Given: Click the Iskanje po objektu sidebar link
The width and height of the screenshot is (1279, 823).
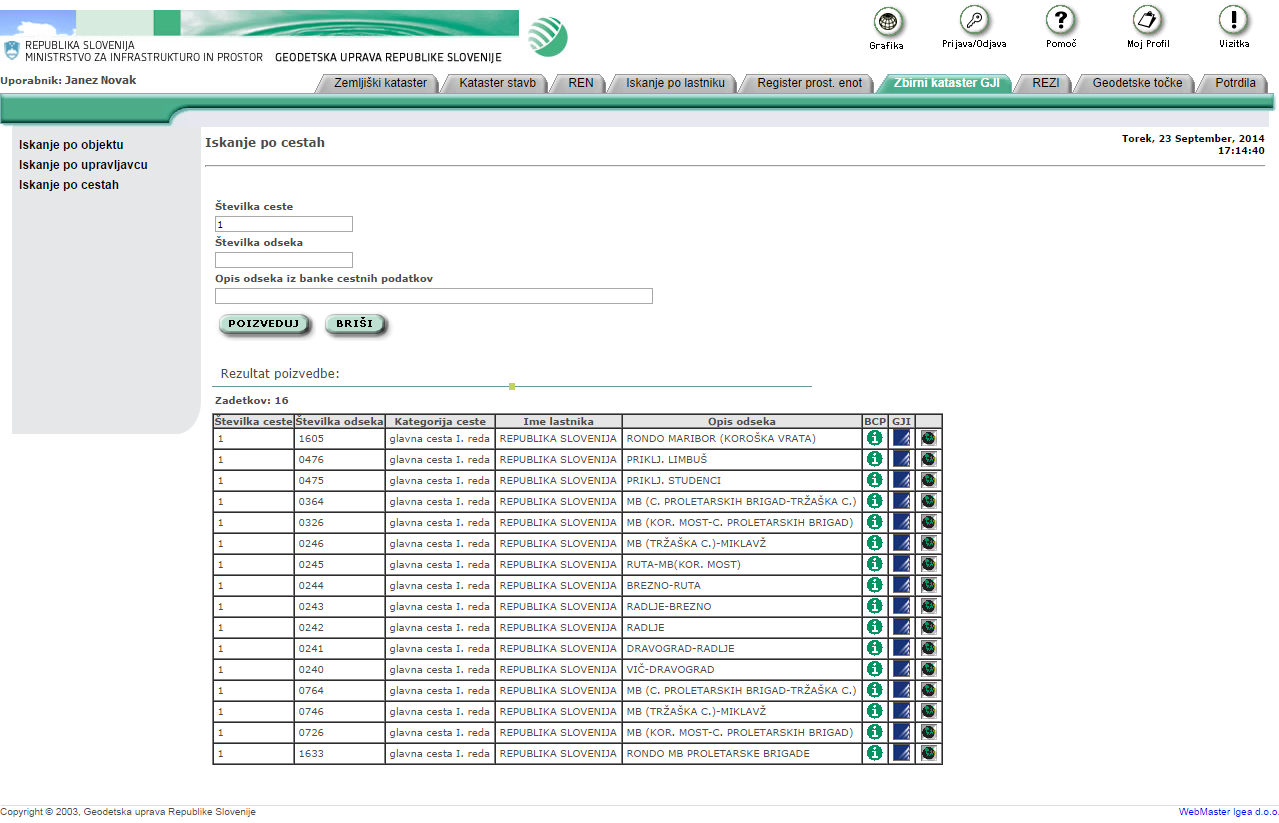Looking at the screenshot, I should point(71,145).
